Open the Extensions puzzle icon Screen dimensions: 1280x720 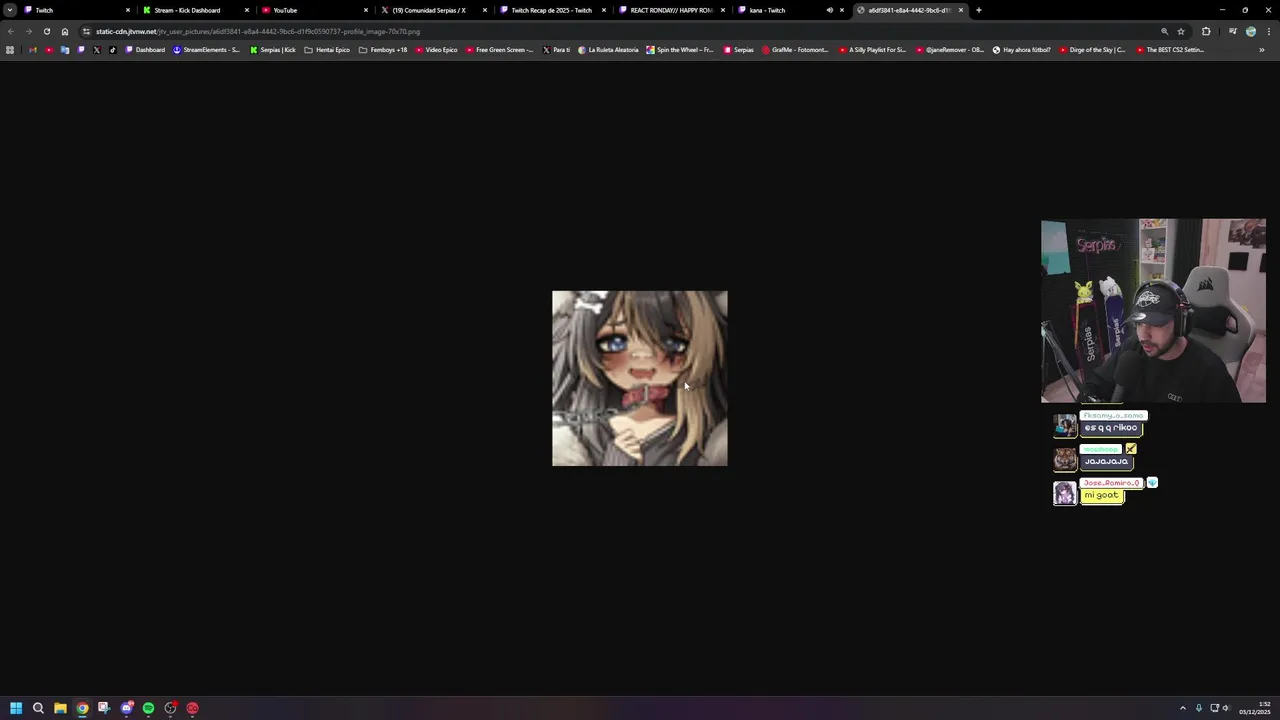(1206, 31)
